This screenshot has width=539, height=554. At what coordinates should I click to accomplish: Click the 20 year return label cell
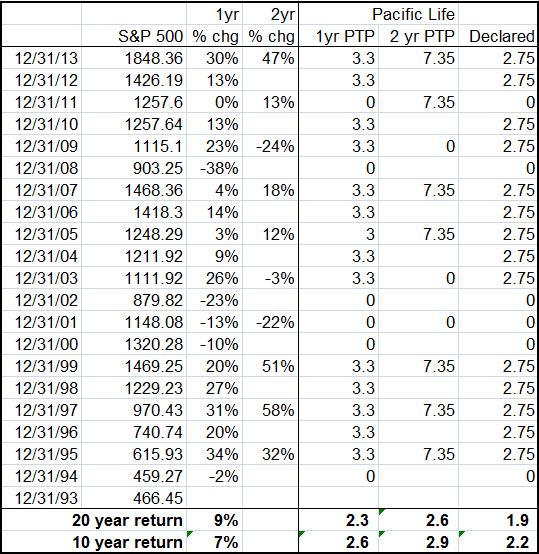point(94,520)
